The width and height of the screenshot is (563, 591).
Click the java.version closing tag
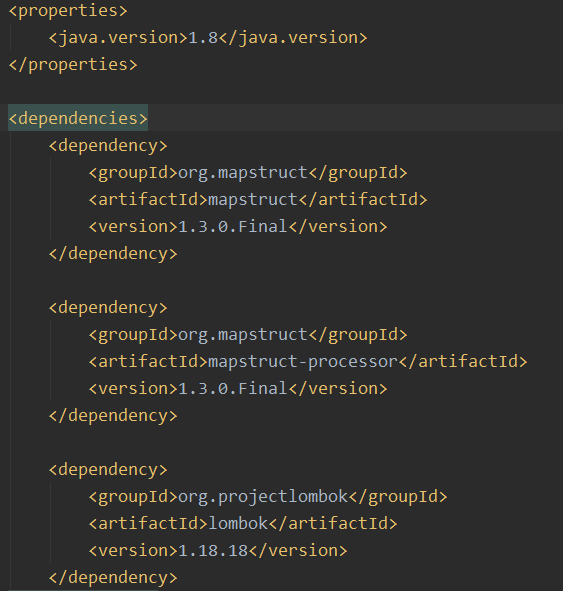pyautogui.click(x=293, y=37)
